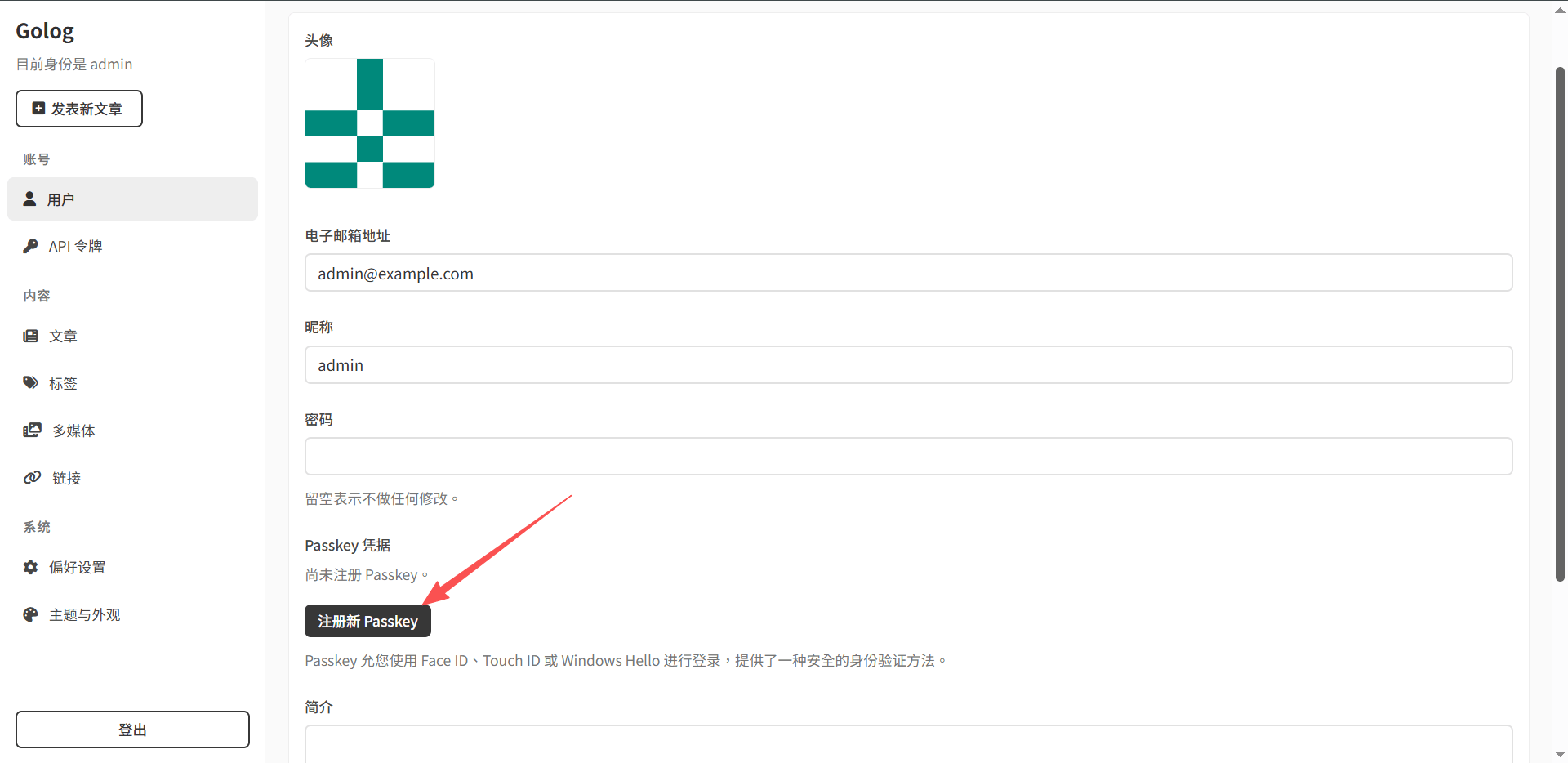Click the green identicon avatar image

pyautogui.click(x=370, y=123)
